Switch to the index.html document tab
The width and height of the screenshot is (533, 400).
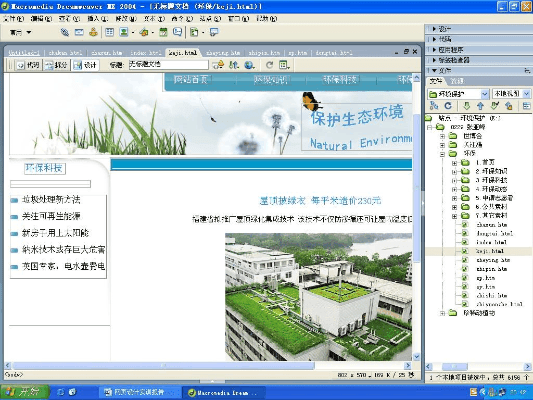(146, 53)
